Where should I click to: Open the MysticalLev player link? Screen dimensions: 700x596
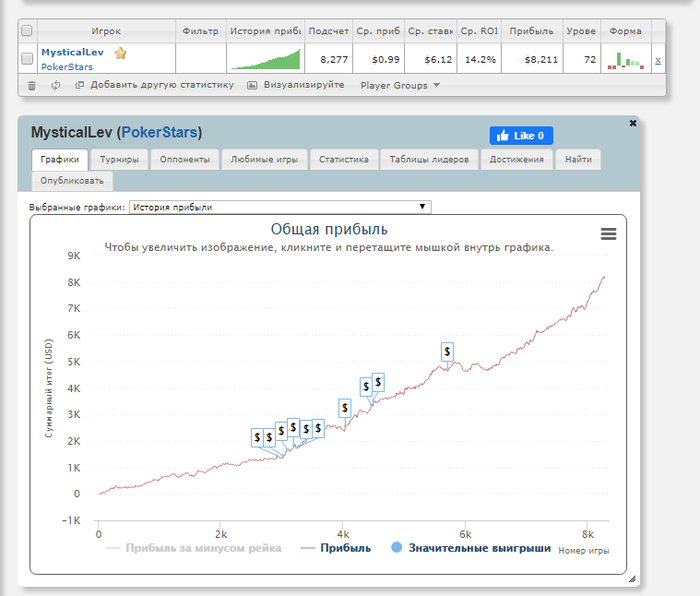72,52
